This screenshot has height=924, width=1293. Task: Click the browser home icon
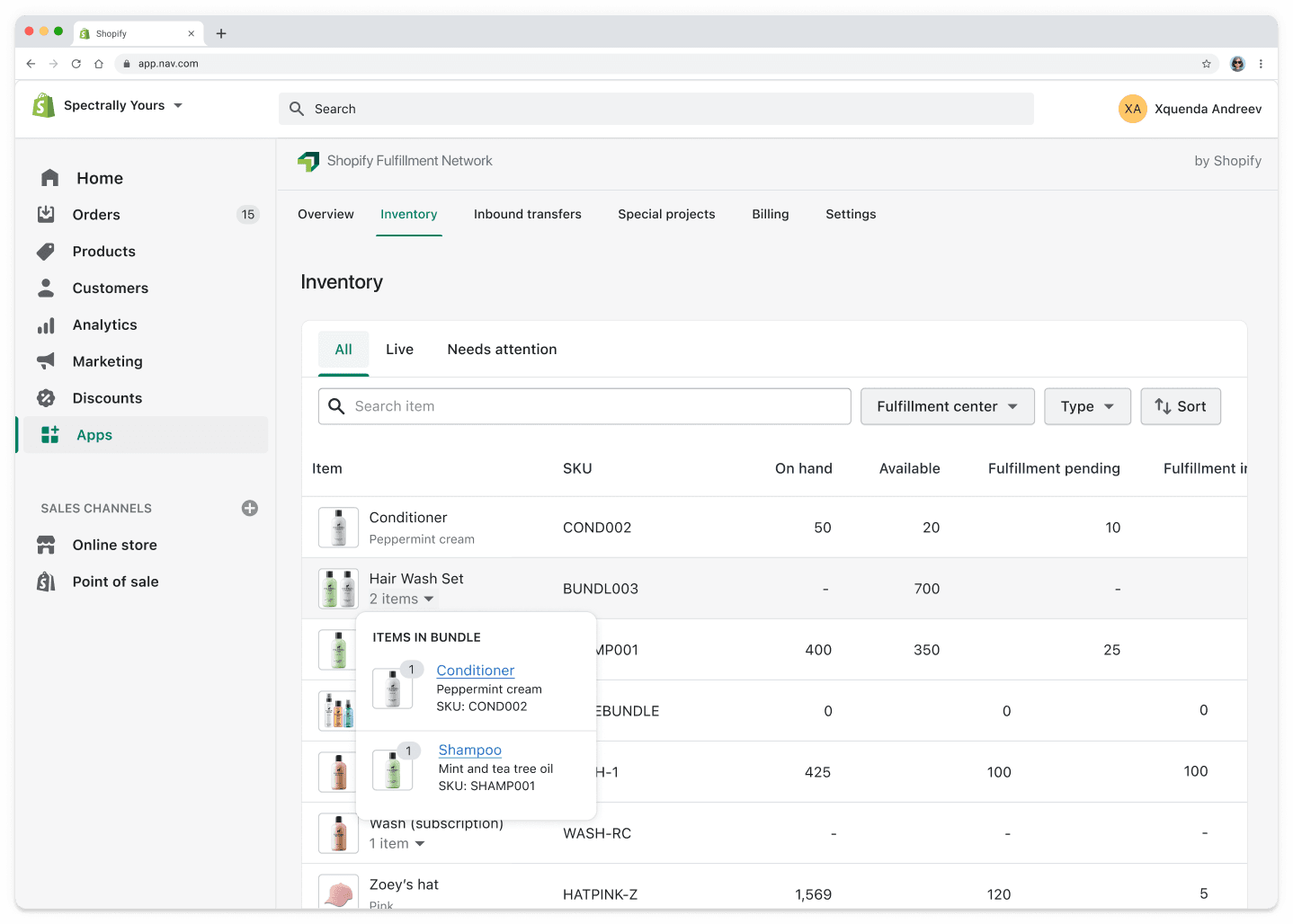pyautogui.click(x=99, y=64)
